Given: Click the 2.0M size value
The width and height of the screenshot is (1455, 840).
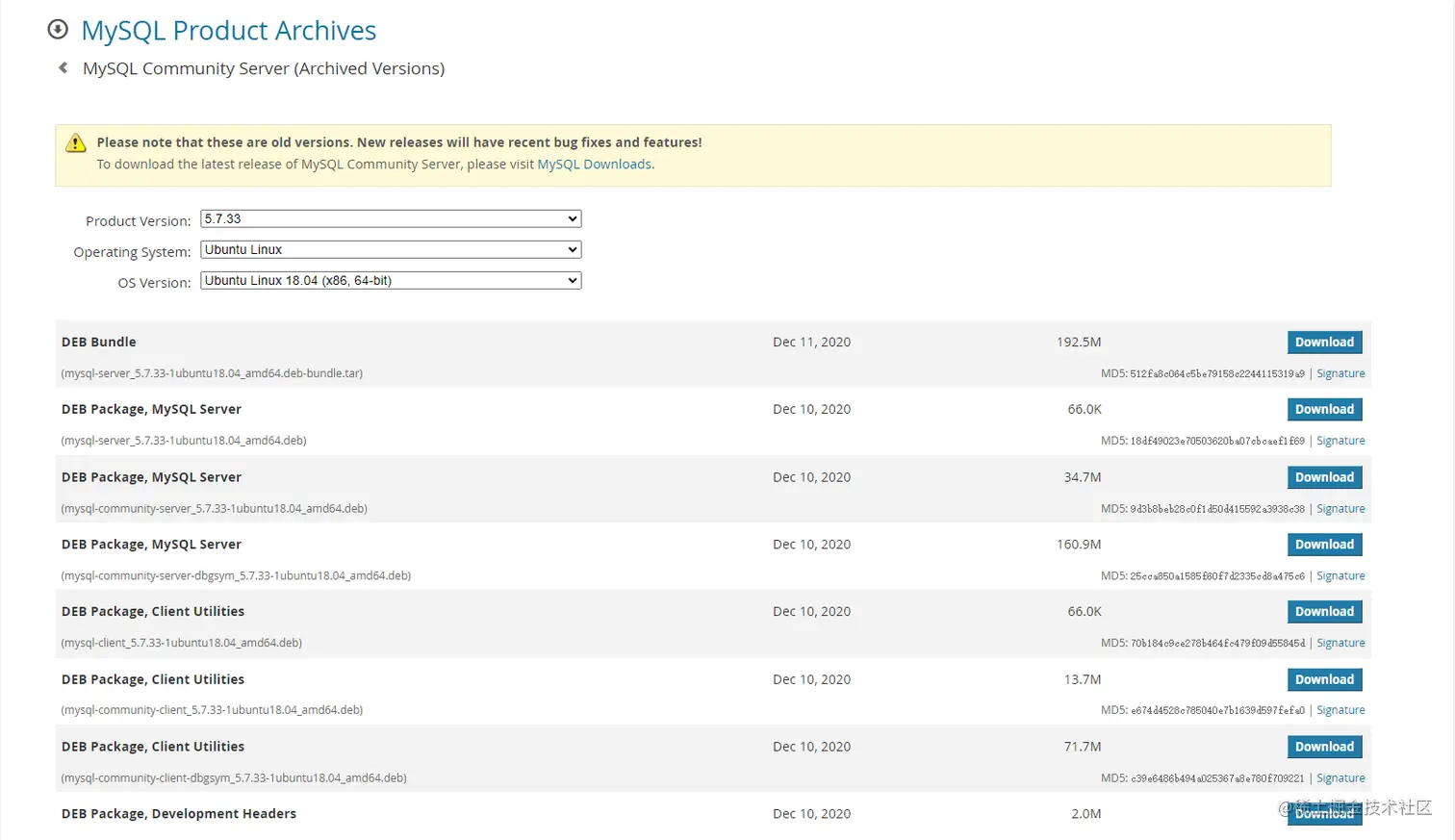Looking at the screenshot, I should tap(1086, 814).
